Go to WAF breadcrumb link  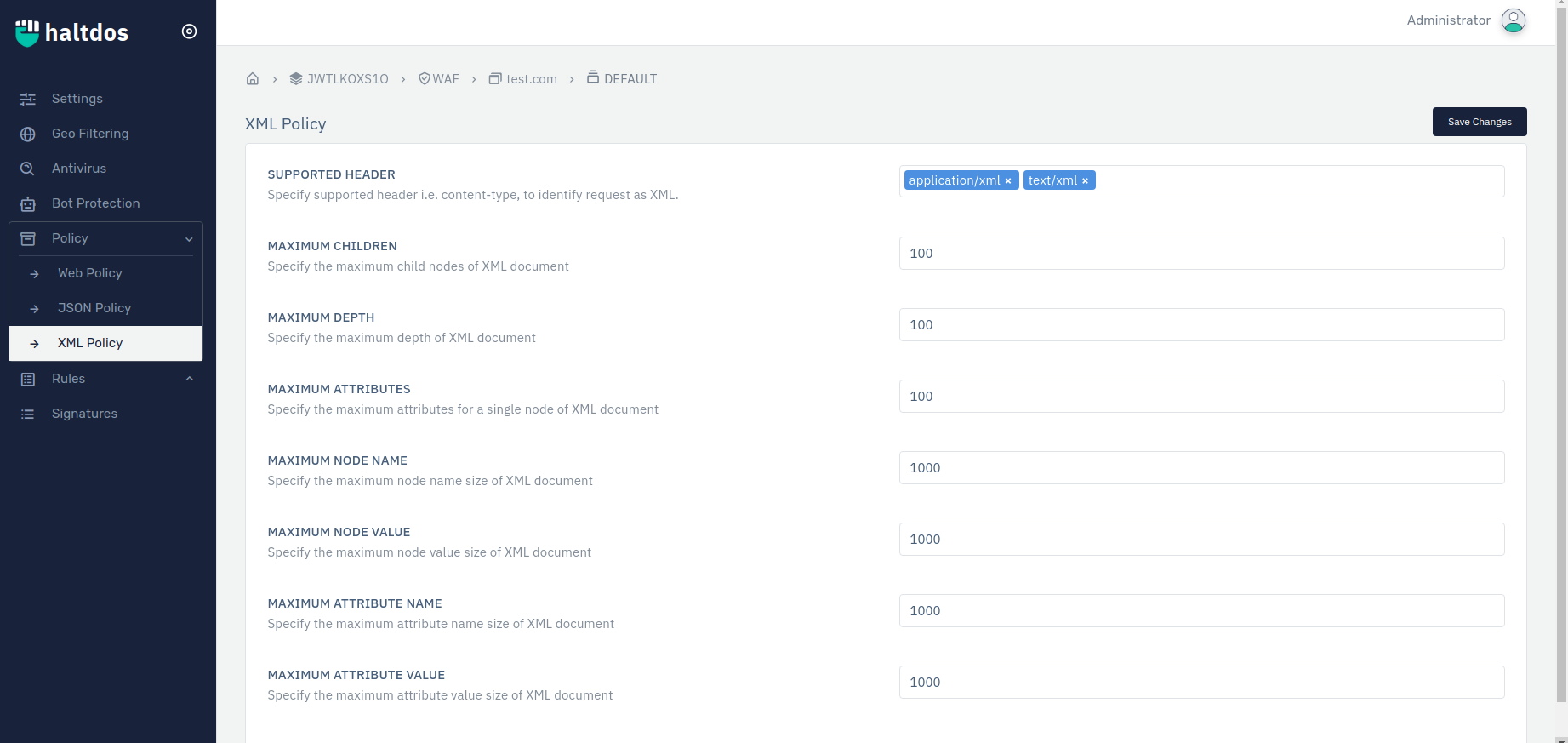coord(445,79)
